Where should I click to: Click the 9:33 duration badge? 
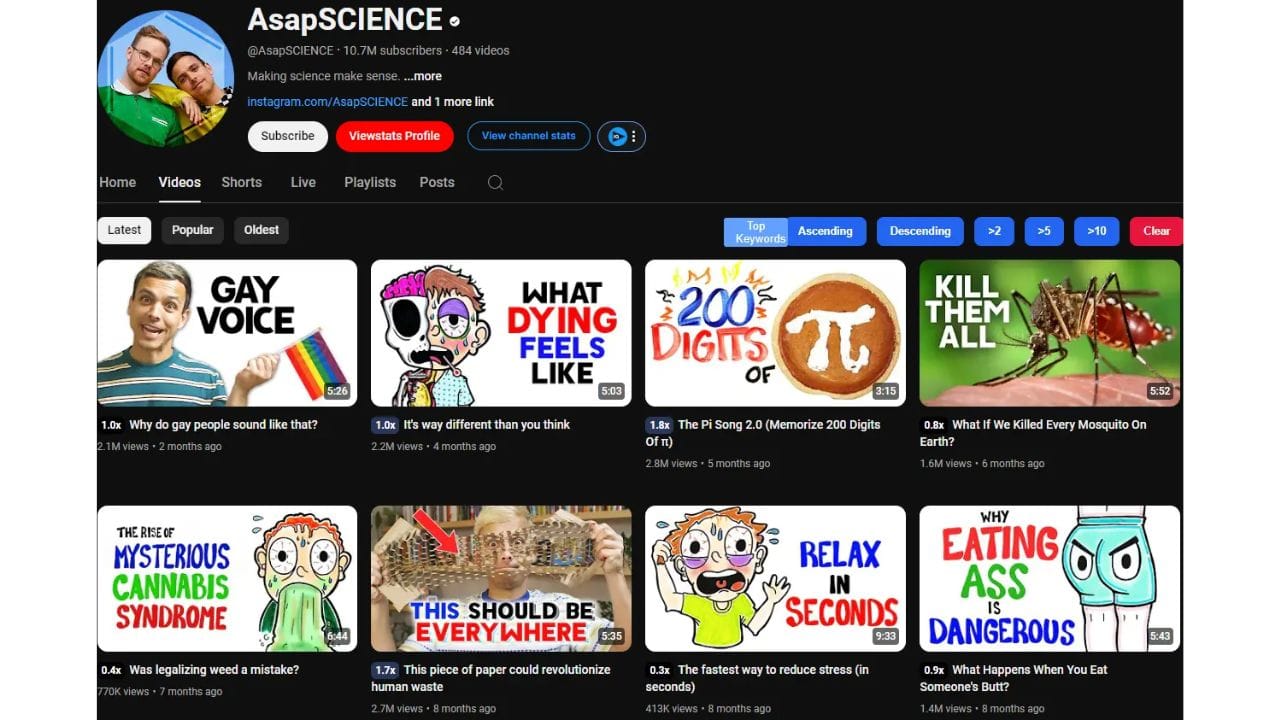(885, 636)
